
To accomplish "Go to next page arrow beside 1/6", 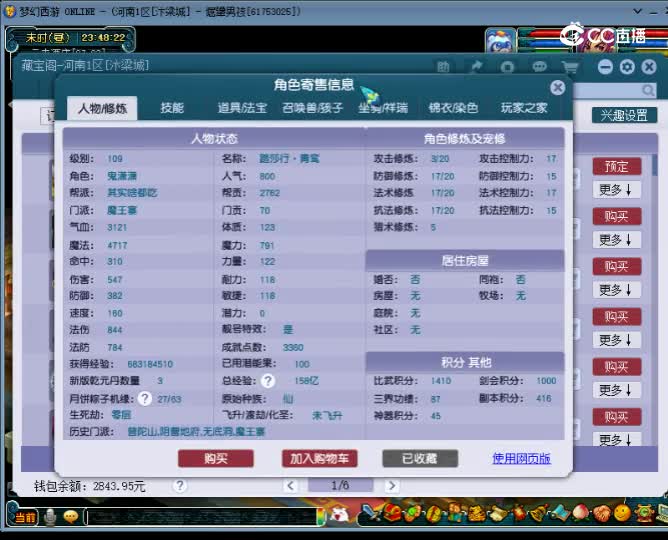I will 392,485.
